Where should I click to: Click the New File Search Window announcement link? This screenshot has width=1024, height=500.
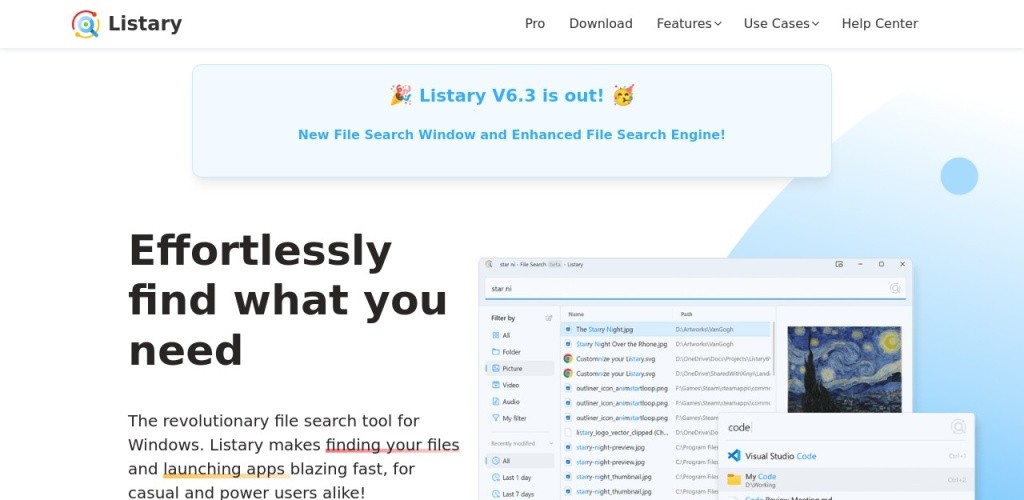511,135
